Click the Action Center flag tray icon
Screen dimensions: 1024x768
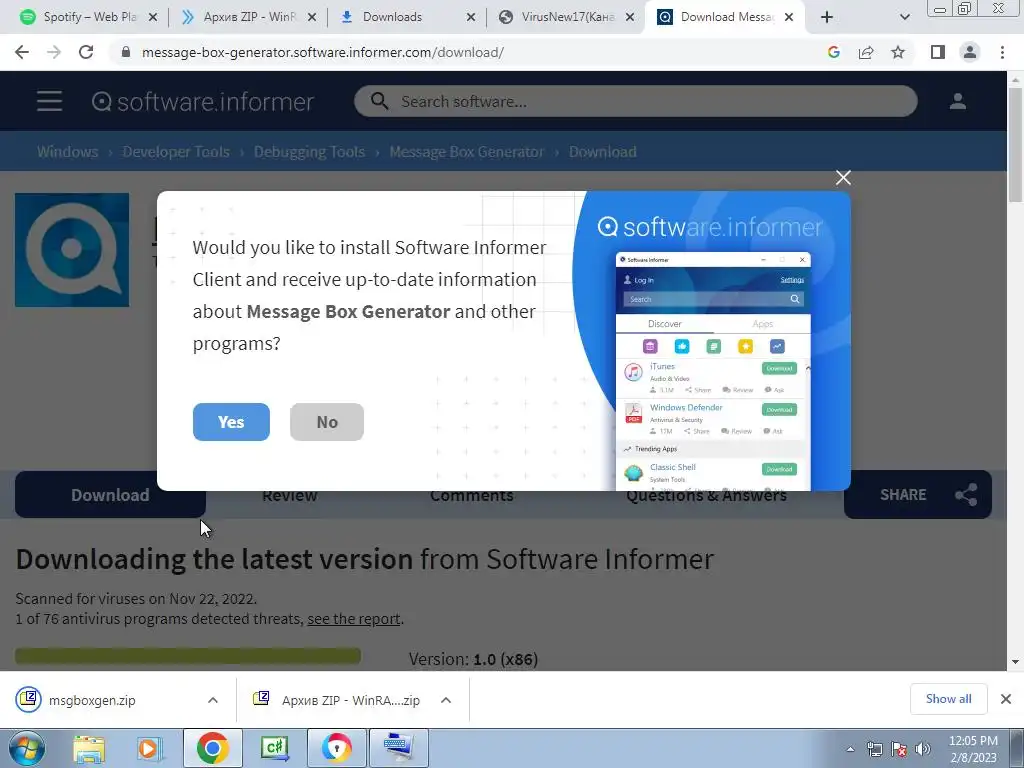pyautogui.click(x=899, y=749)
